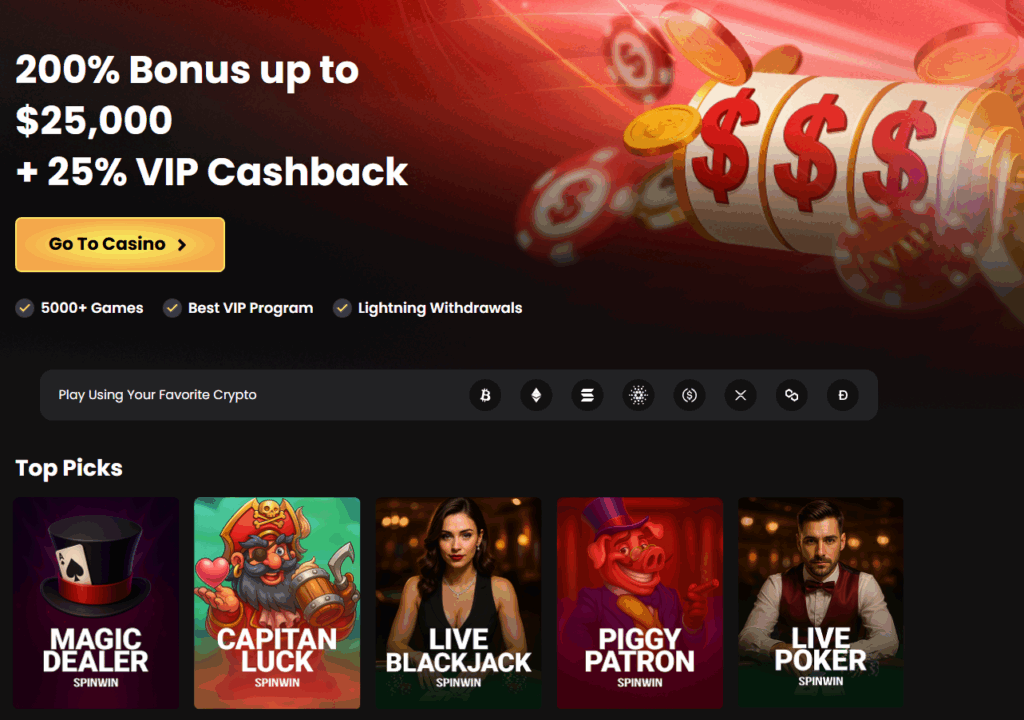Pick the Dogecoin crypto icon
Viewport: 1024px width, 720px height.
843,395
